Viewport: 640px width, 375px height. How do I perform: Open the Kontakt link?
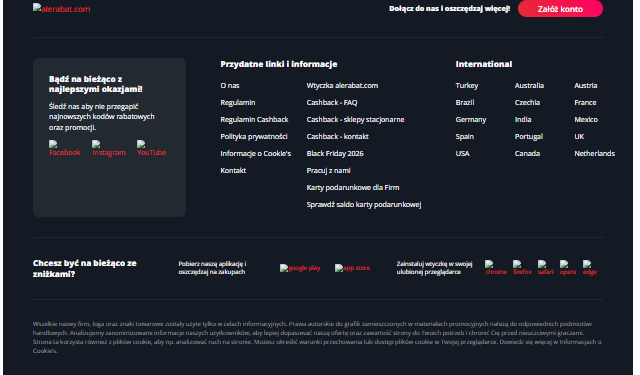click(x=233, y=171)
